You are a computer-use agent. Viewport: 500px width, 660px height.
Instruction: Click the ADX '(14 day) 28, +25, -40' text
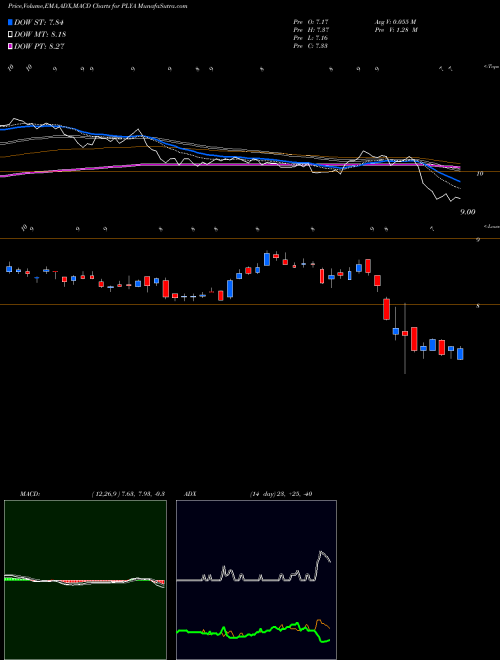coord(281,494)
